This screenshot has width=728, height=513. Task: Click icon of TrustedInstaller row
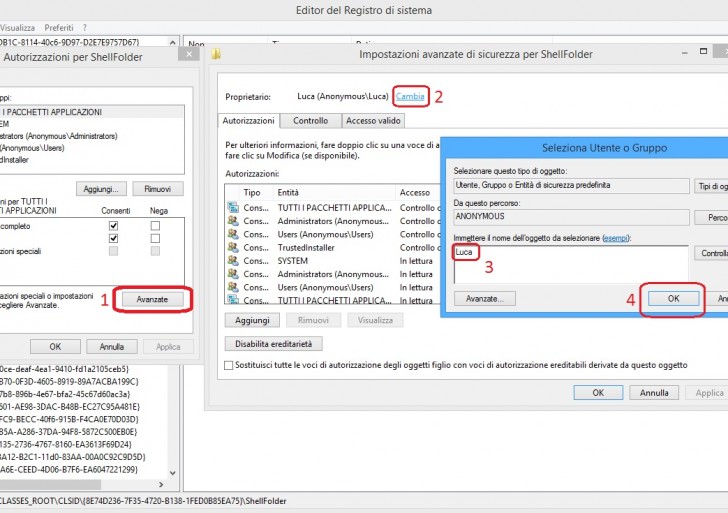(233, 247)
